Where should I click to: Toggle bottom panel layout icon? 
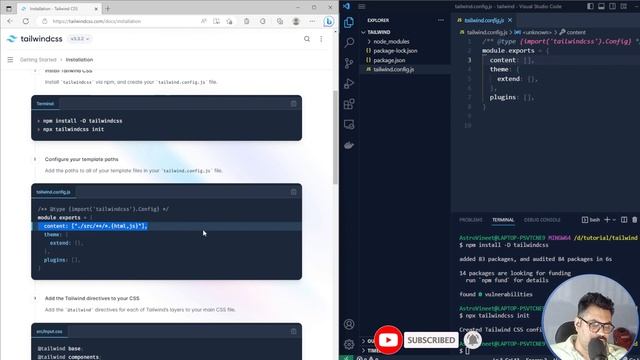pyautogui.click(x=601, y=6)
